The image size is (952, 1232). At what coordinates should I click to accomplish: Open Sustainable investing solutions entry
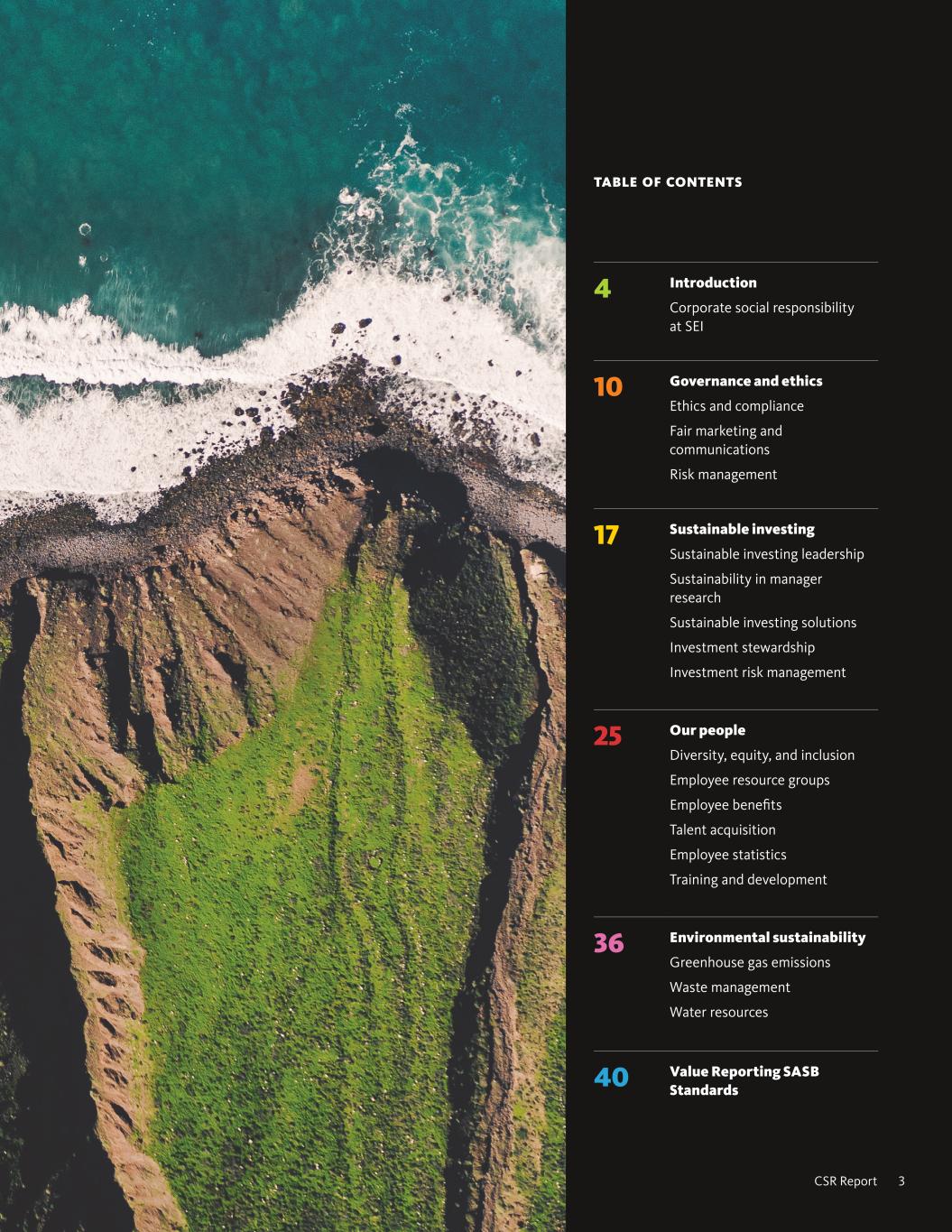(x=763, y=623)
